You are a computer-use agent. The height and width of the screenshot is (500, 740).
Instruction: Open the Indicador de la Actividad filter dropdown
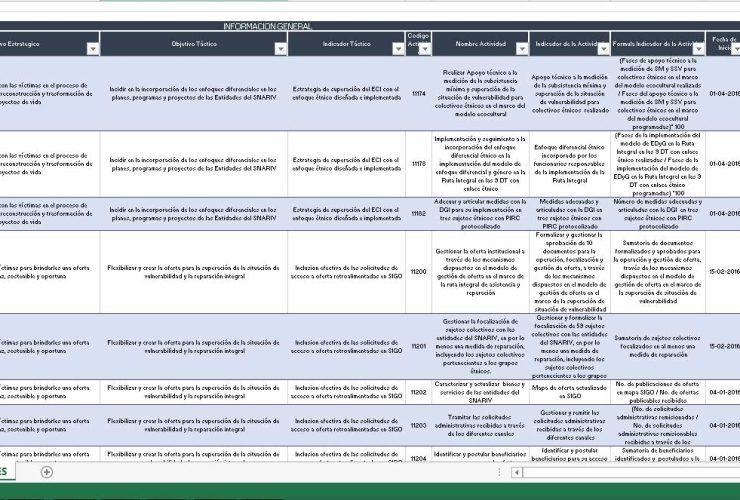tap(604, 49)
